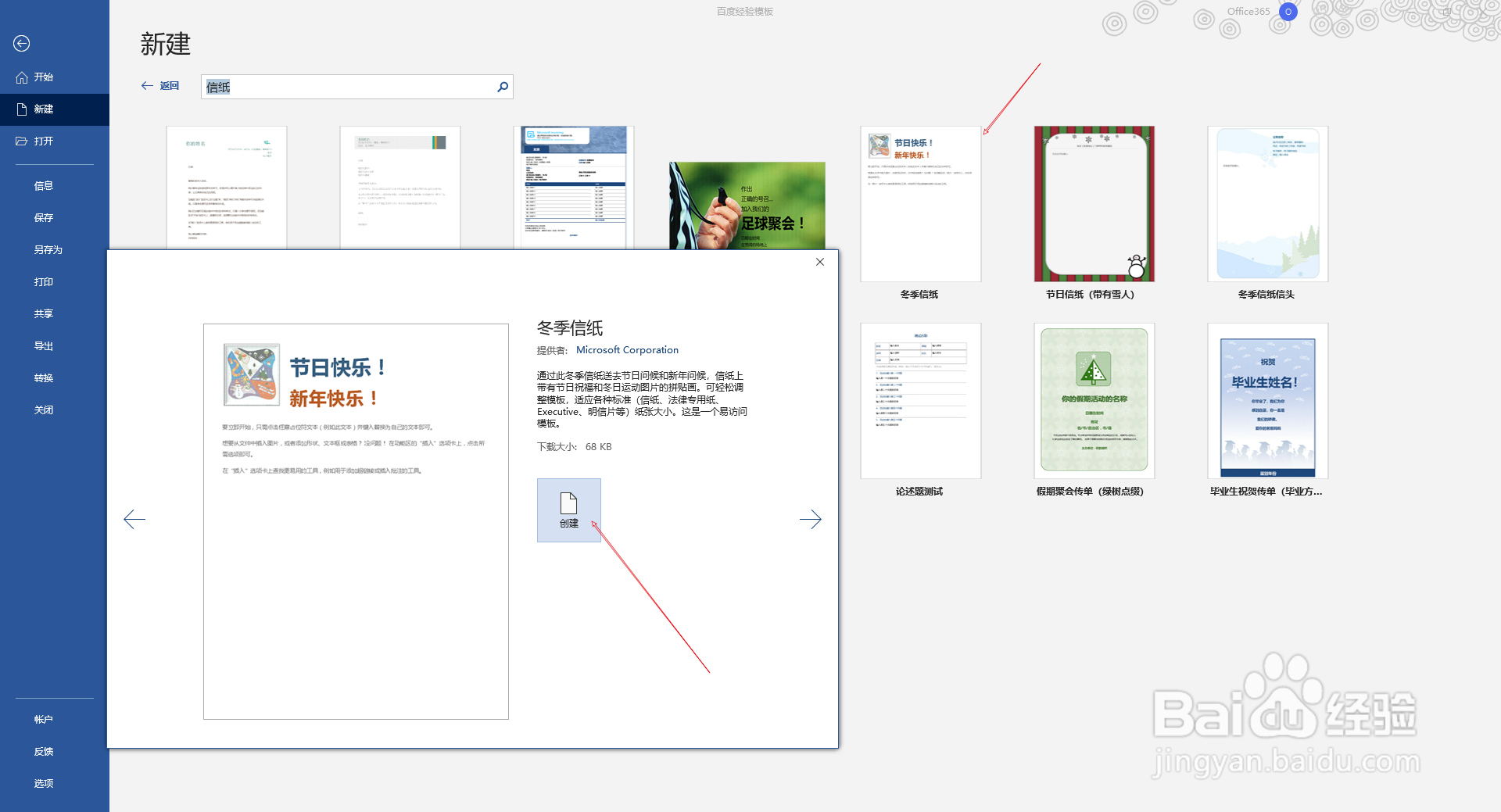Select 另存为 in the sidebar
The height and width of the screenshot is (812, 1501).
(44, 249)
